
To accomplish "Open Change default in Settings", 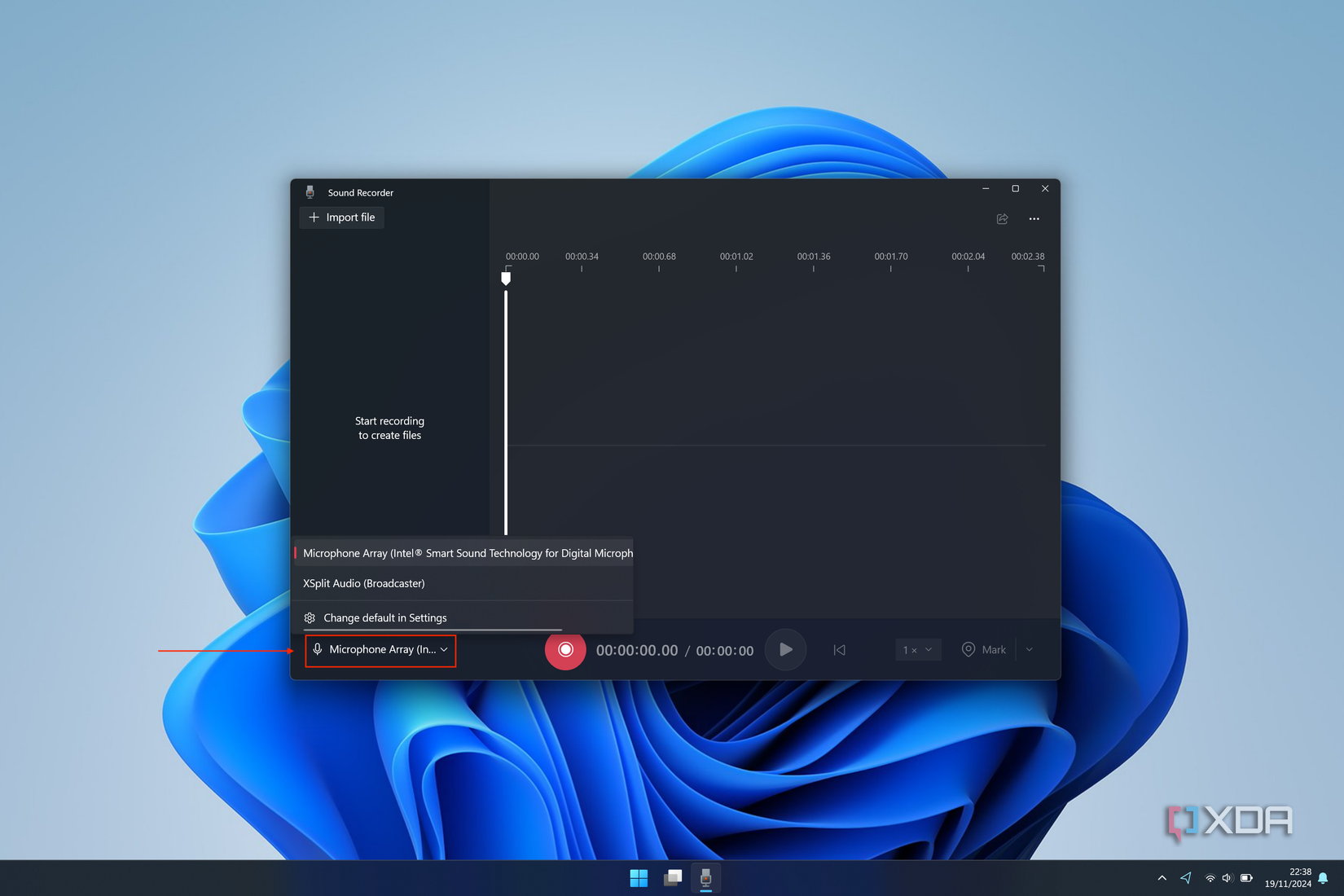I will click(x=463, y=617).
